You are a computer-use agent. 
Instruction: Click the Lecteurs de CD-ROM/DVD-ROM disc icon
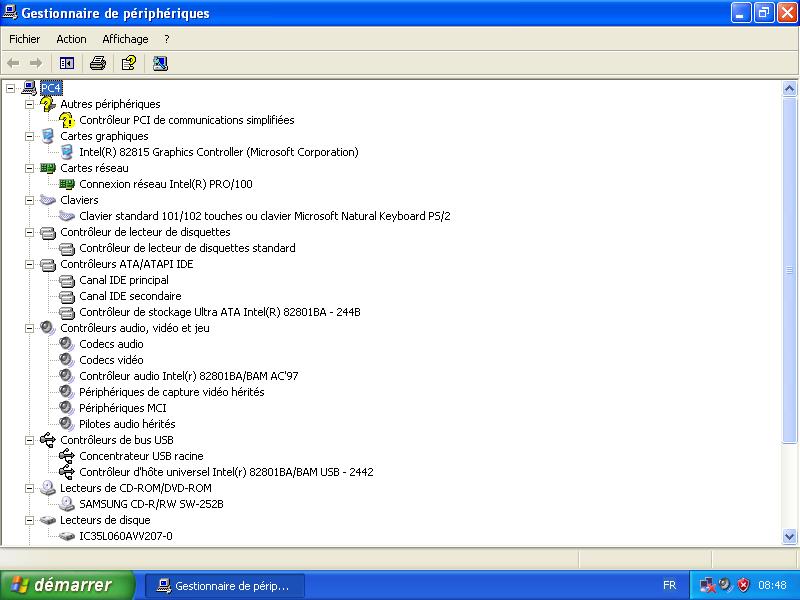click(47, 488)
